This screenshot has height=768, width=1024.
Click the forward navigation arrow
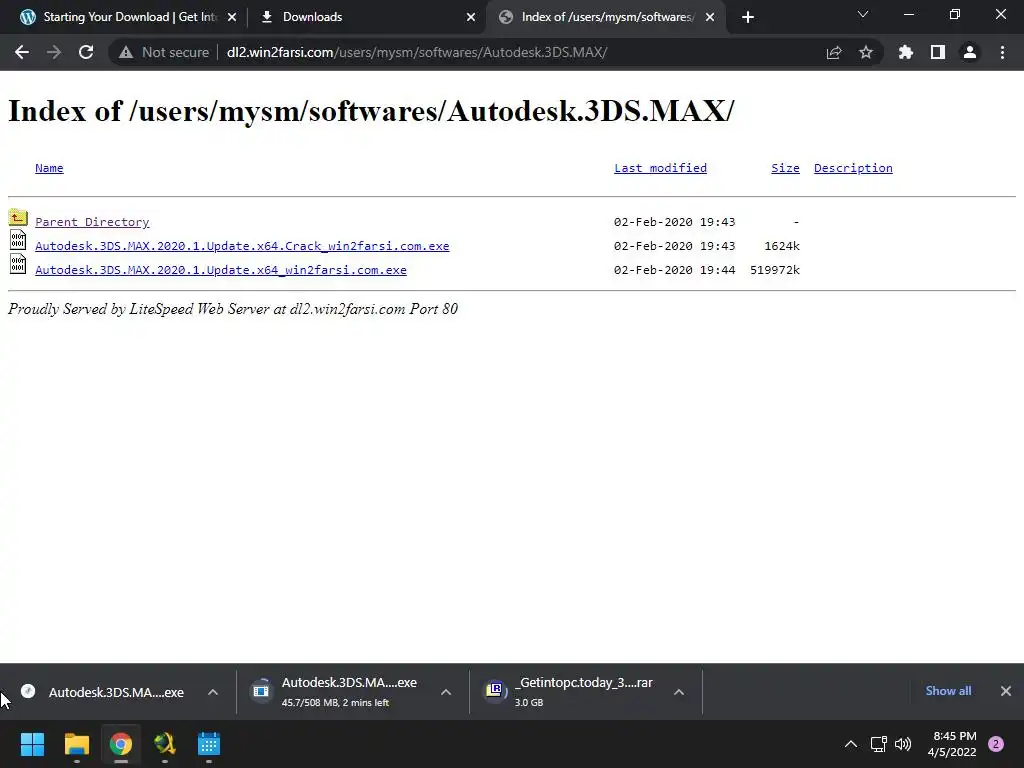pos(54,52)
